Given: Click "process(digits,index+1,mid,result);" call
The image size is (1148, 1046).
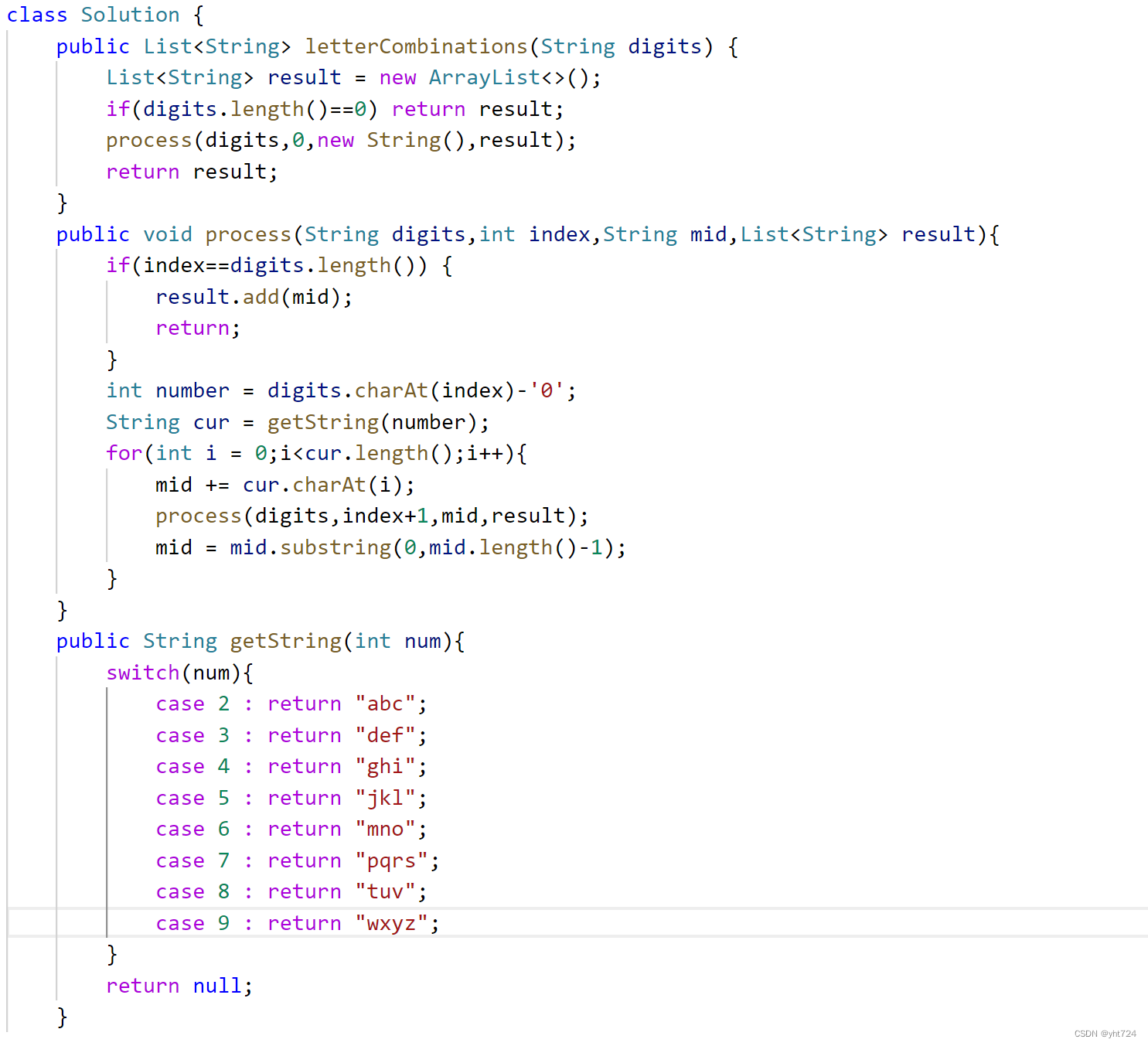Looking at the screenshot, I should click(x=372, y=516).
